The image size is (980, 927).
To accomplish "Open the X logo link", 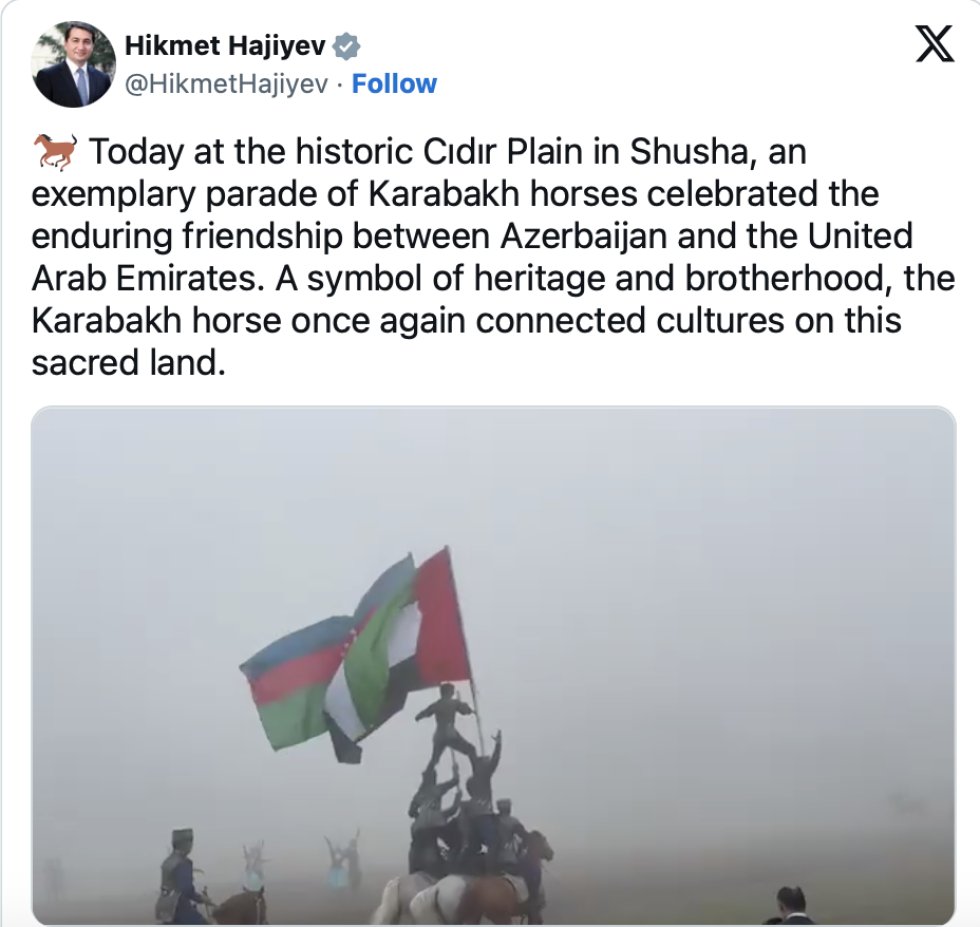I will tap(934, 44).
